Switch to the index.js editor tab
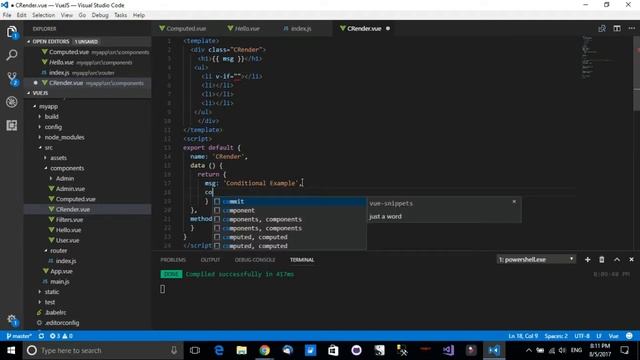Screen dimensions: 640x360 [x=301, y=29]
